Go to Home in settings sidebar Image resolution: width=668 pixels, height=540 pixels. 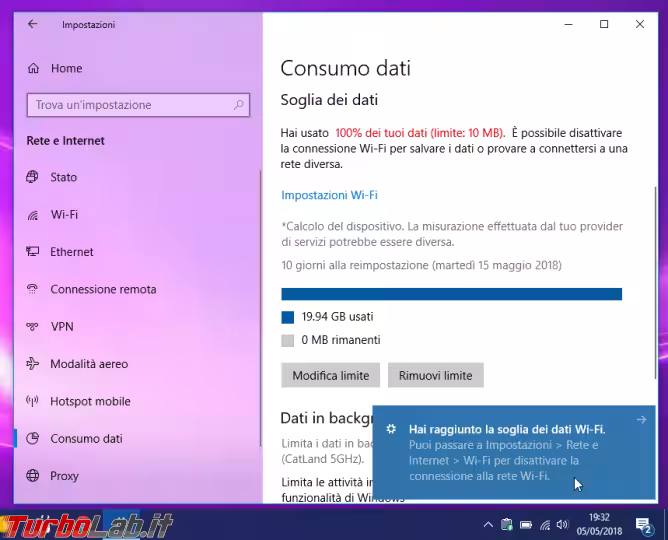(66, 68)
